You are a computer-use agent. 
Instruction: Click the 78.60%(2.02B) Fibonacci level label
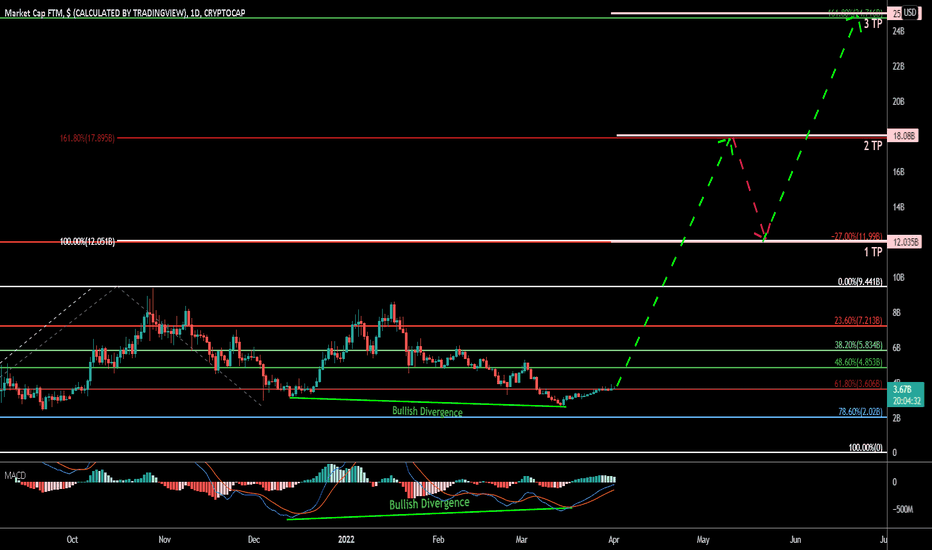[860, 411]
